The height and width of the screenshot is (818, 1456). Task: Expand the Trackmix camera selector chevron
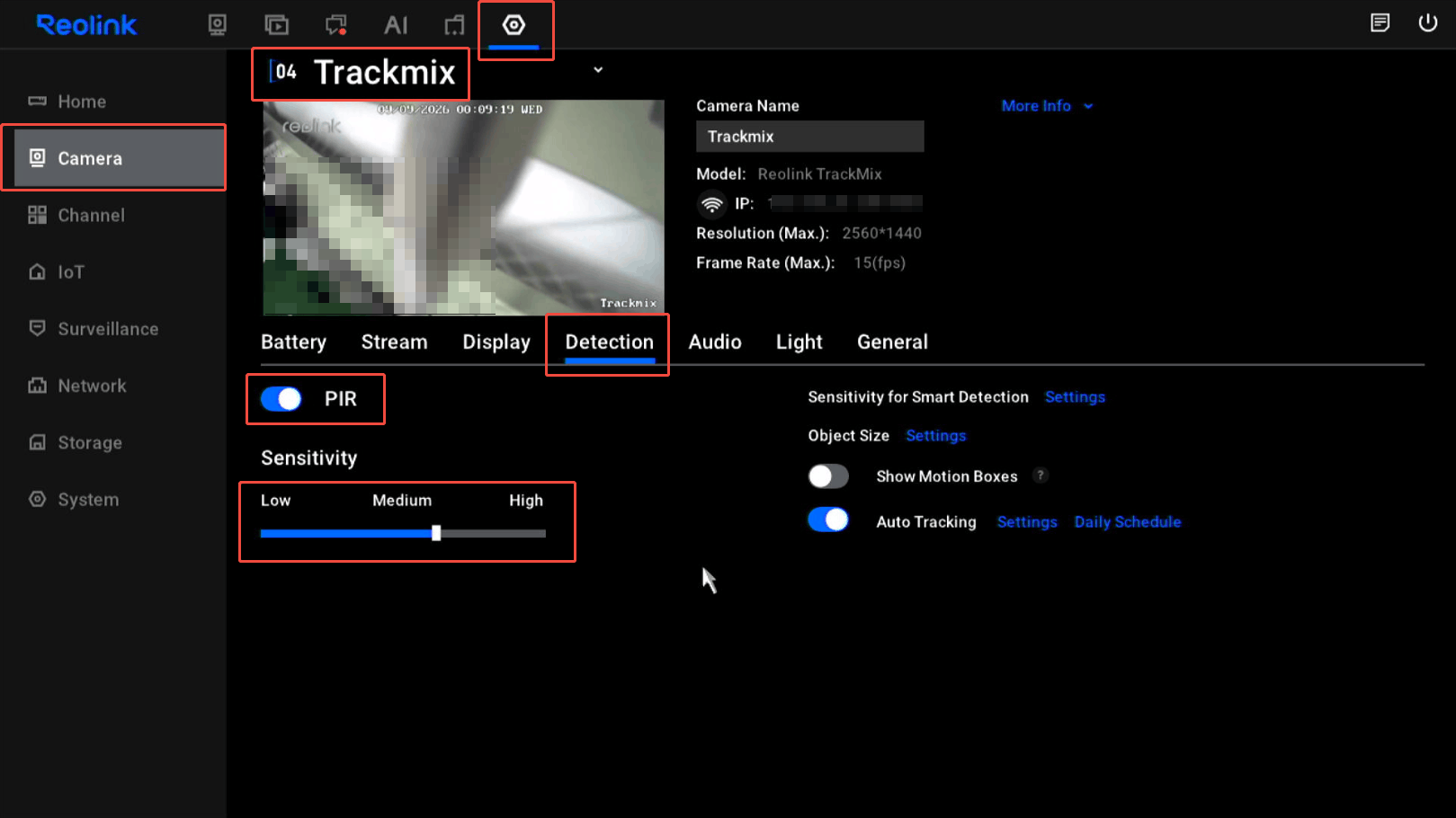point(598,70)
